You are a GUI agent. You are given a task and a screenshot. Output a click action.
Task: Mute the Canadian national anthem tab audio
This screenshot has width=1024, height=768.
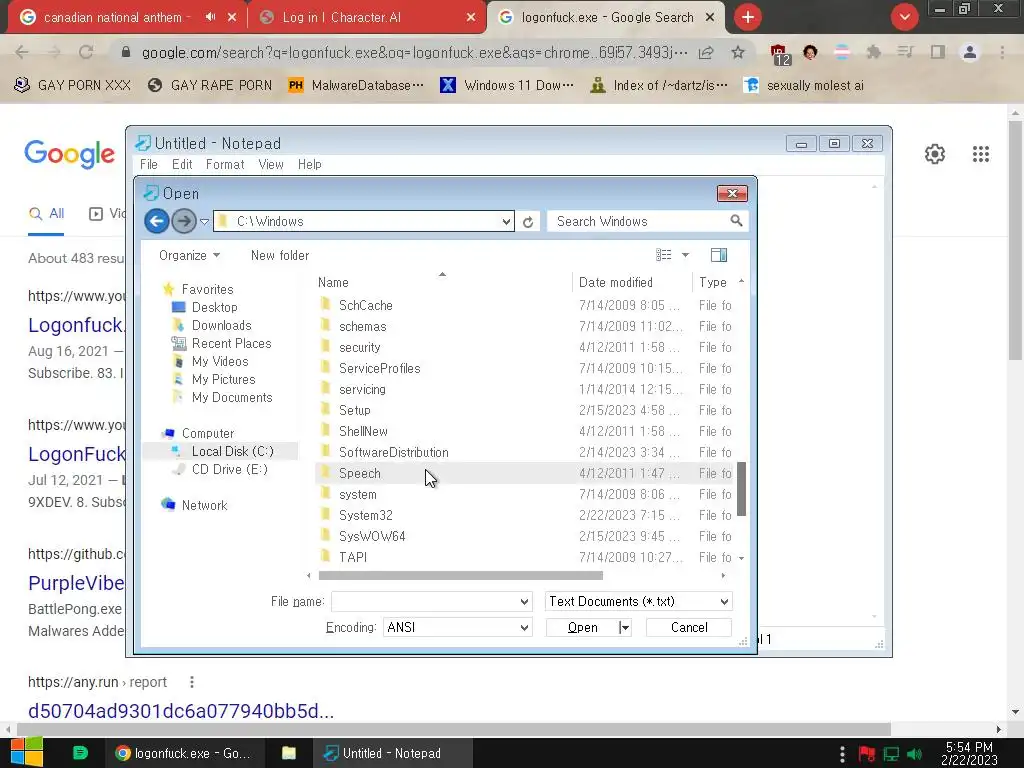[210, 17]
